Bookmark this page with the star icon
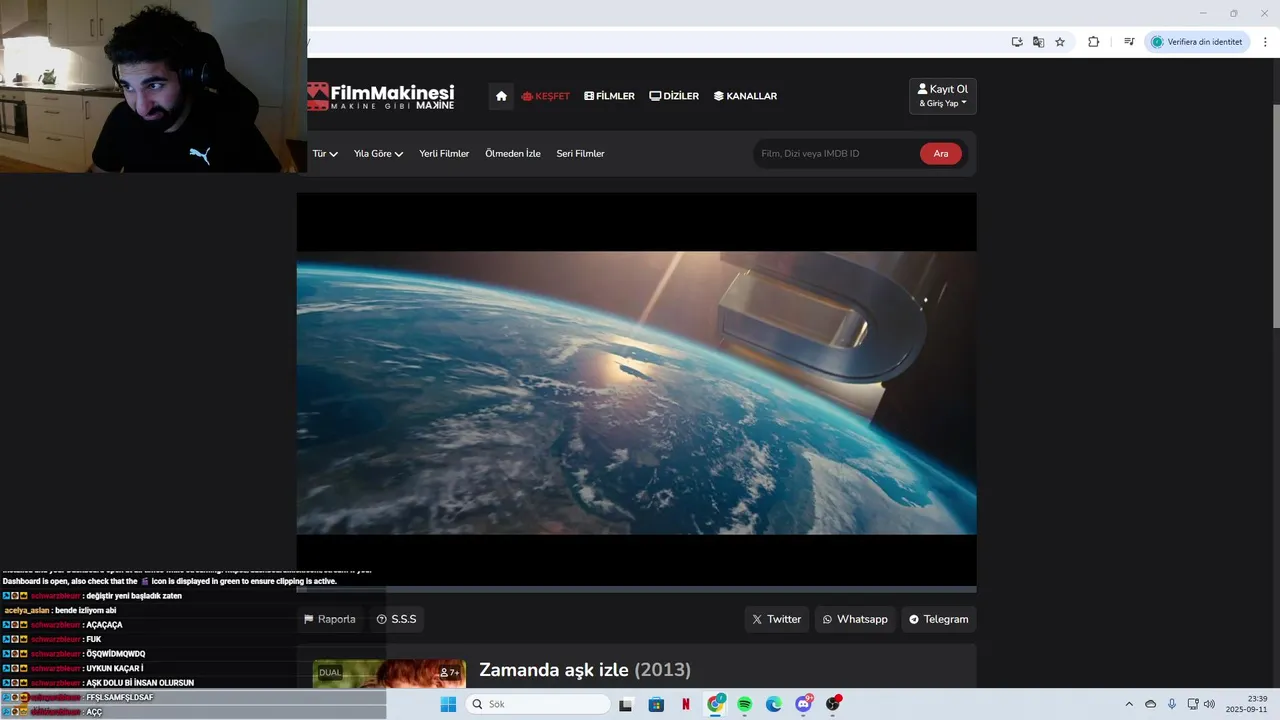 click(1060, 42)
